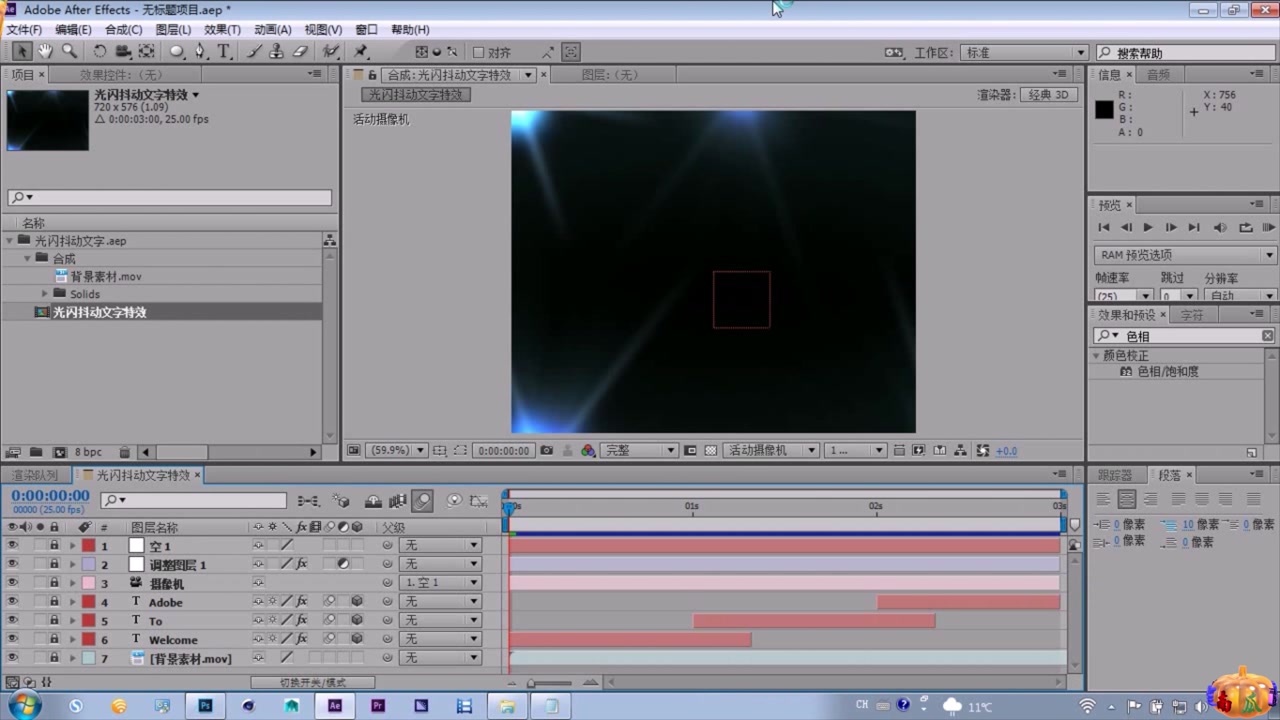This screenshot has width=1280, height=720.
Task: Select the Brush tool
Action: pos(254,52)
